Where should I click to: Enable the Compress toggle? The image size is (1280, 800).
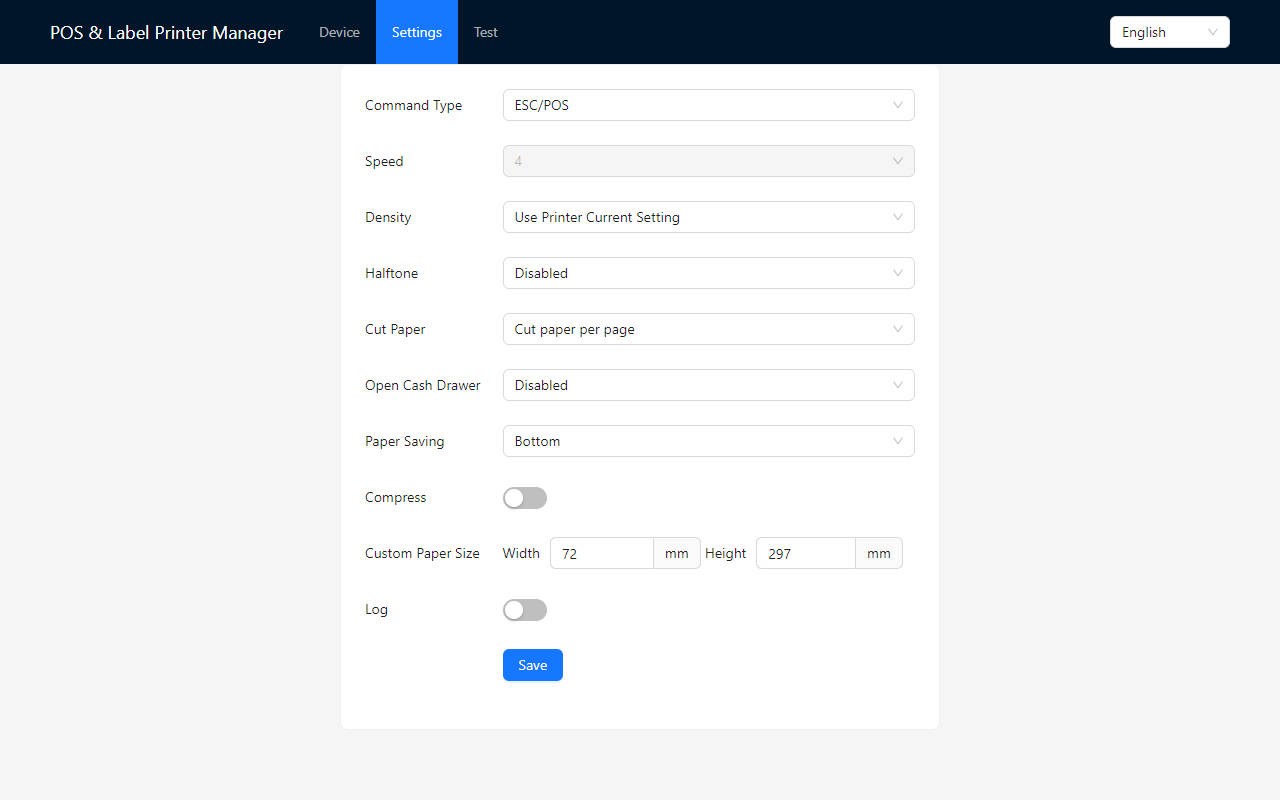point(524,497)
